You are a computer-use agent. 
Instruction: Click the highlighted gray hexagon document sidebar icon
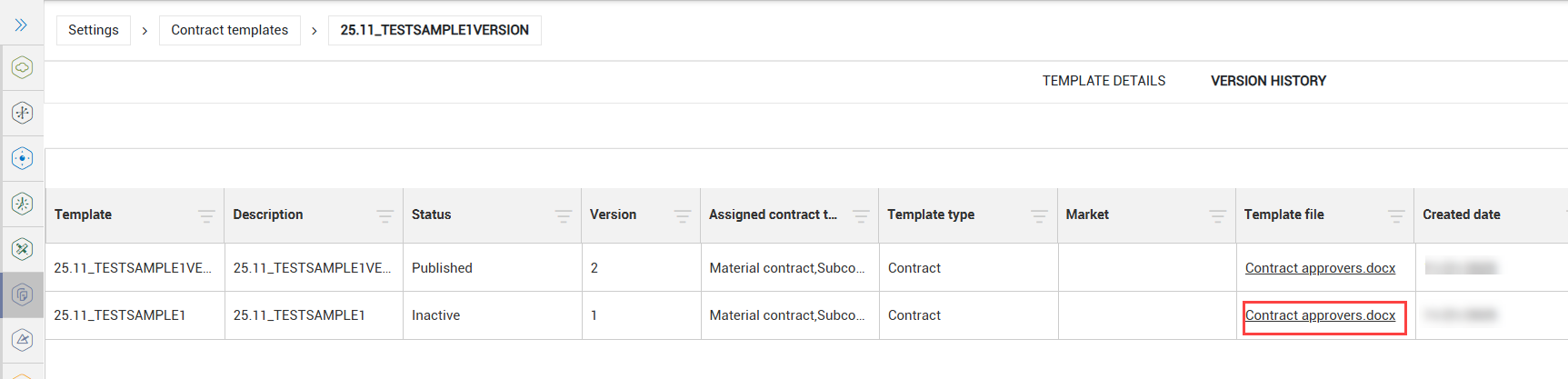23,294
